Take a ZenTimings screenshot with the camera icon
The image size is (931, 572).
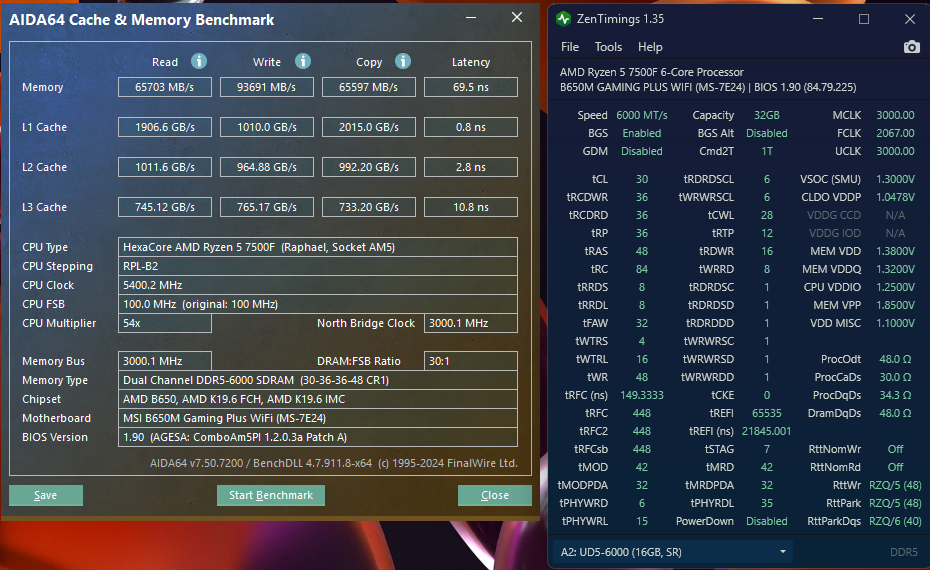pyautogui.click(x=911, y=47)
